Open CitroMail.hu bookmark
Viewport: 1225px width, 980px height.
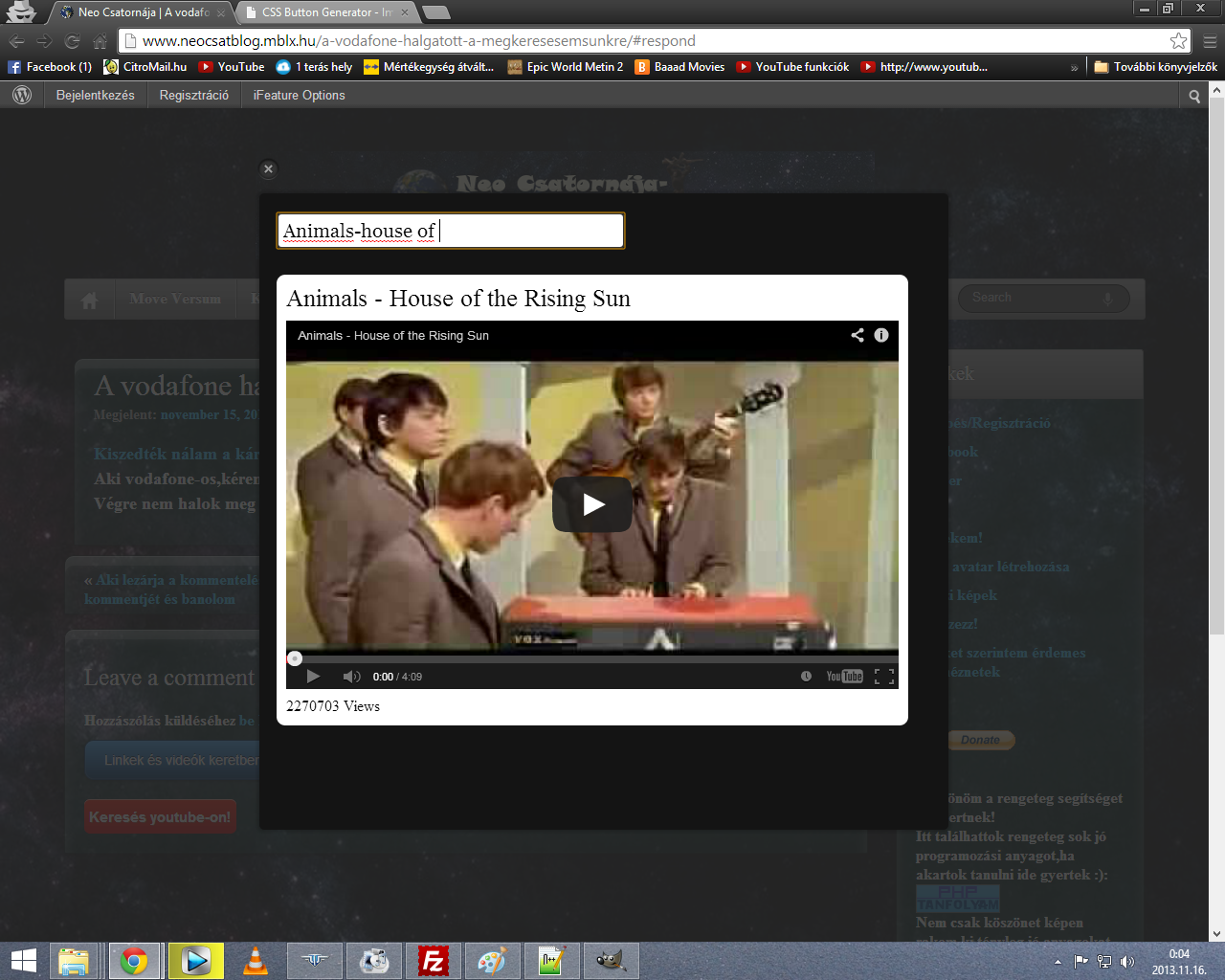coord(145,67)
